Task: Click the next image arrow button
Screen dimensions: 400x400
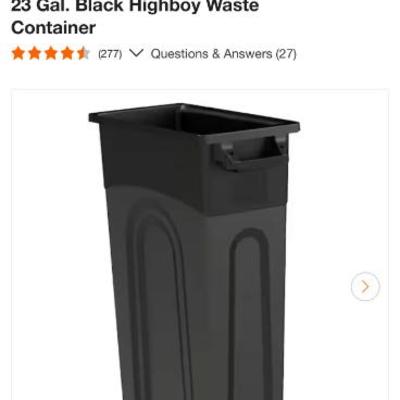Action: coord(365,286)
